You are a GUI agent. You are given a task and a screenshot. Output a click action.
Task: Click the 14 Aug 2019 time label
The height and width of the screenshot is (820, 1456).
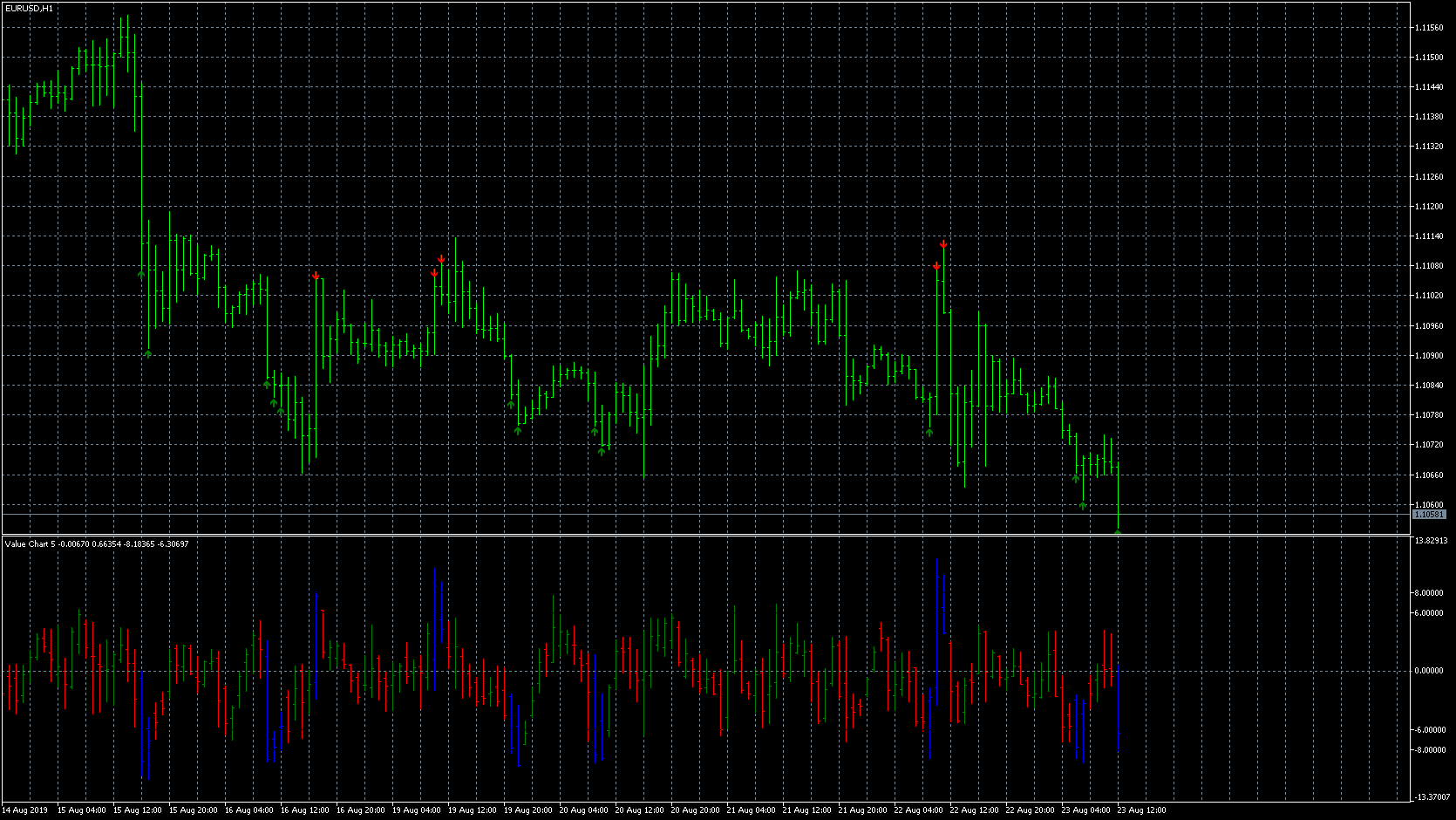[x=25, y=810]
